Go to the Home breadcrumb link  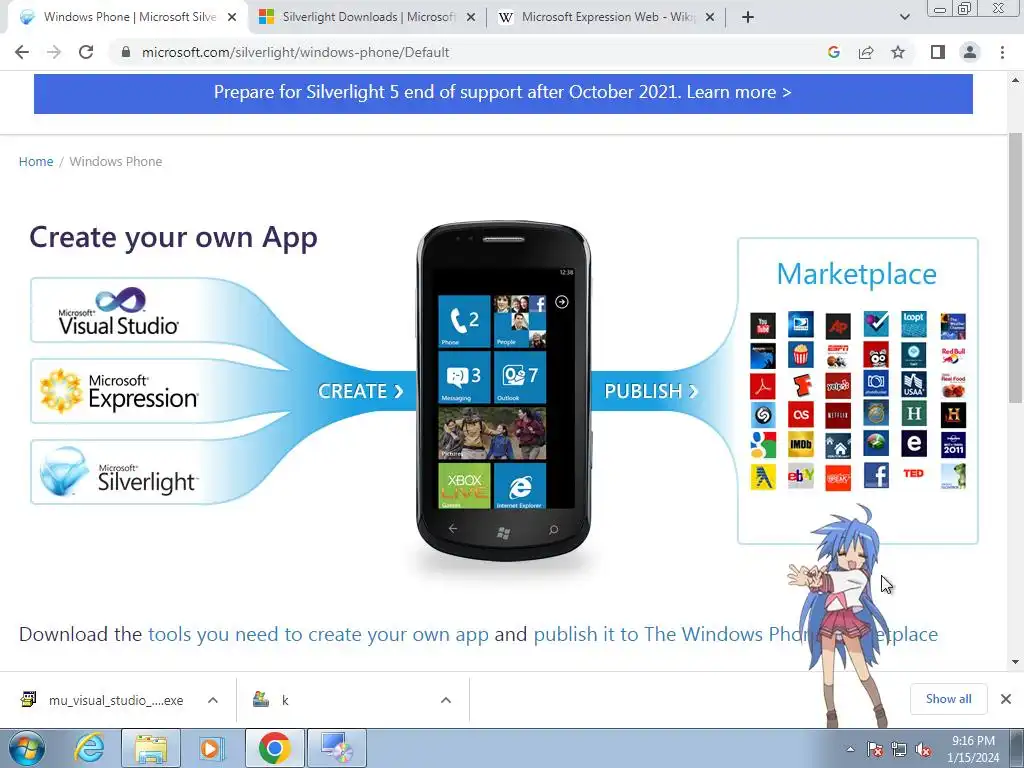pos(36,161)
